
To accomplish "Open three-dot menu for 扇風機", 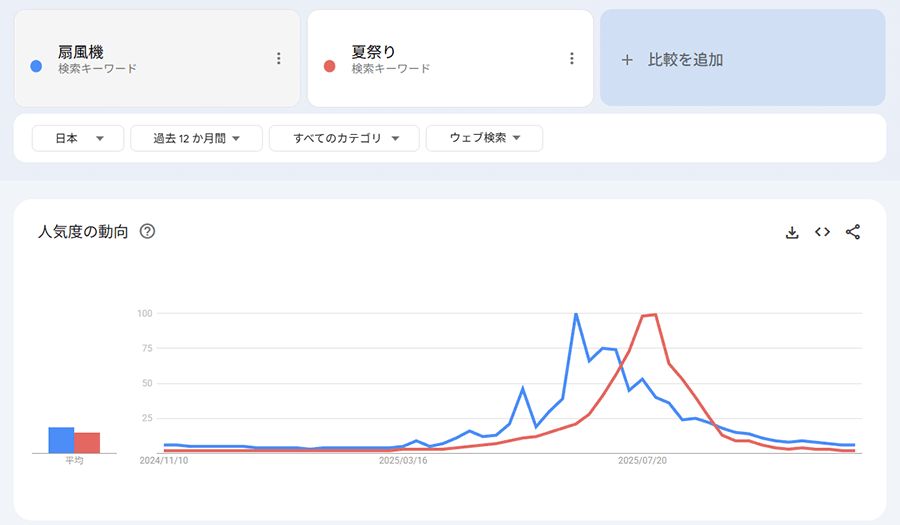I will 279,59.
